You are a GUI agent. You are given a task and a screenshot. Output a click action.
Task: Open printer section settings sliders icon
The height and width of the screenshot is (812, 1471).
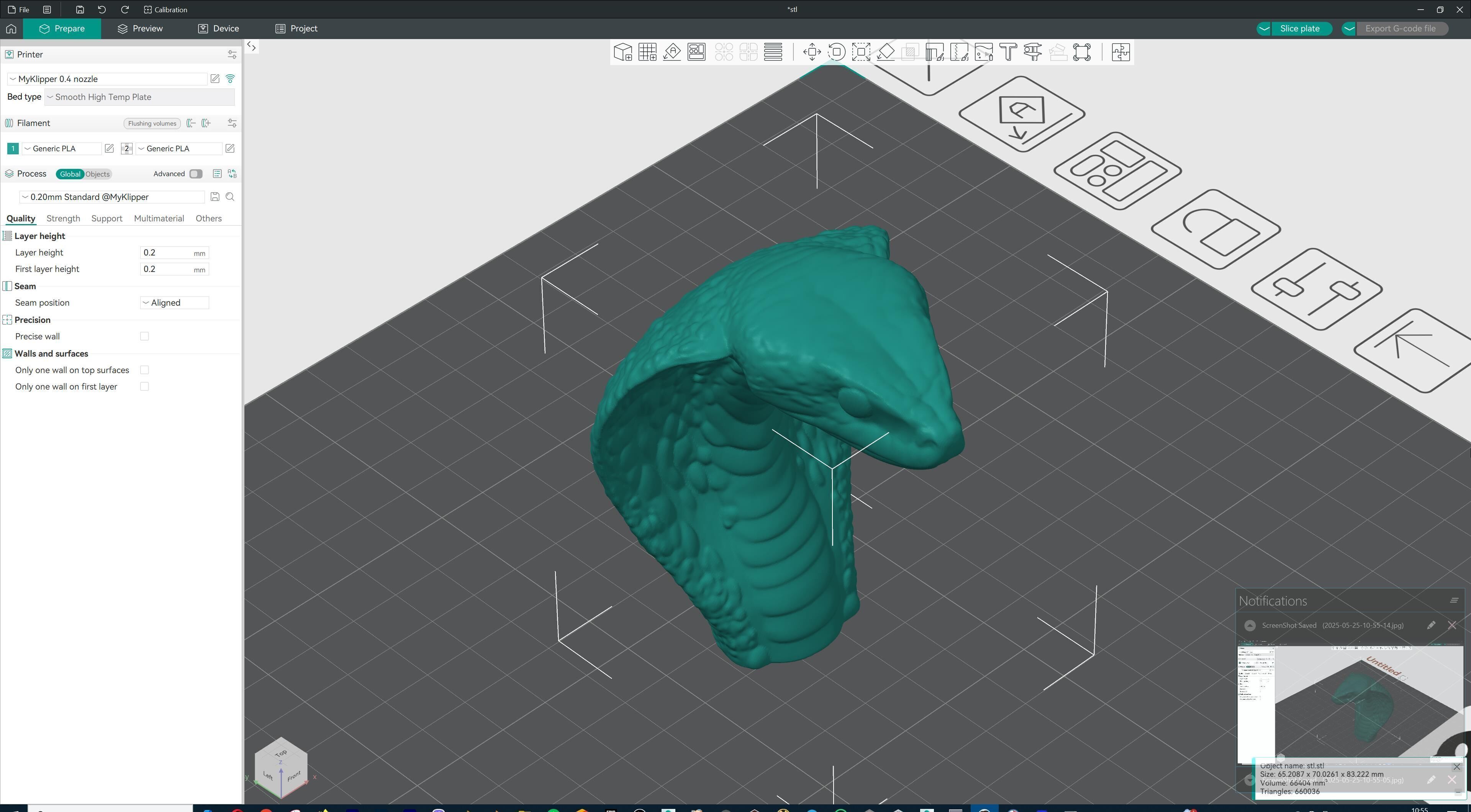232,54
